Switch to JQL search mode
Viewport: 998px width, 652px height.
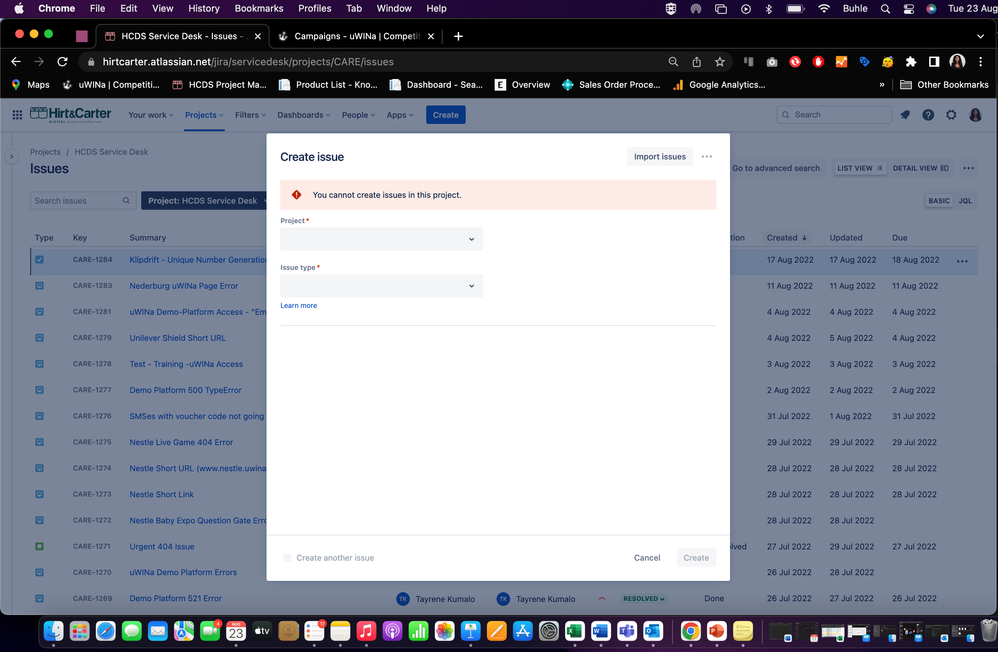point(965,201)
